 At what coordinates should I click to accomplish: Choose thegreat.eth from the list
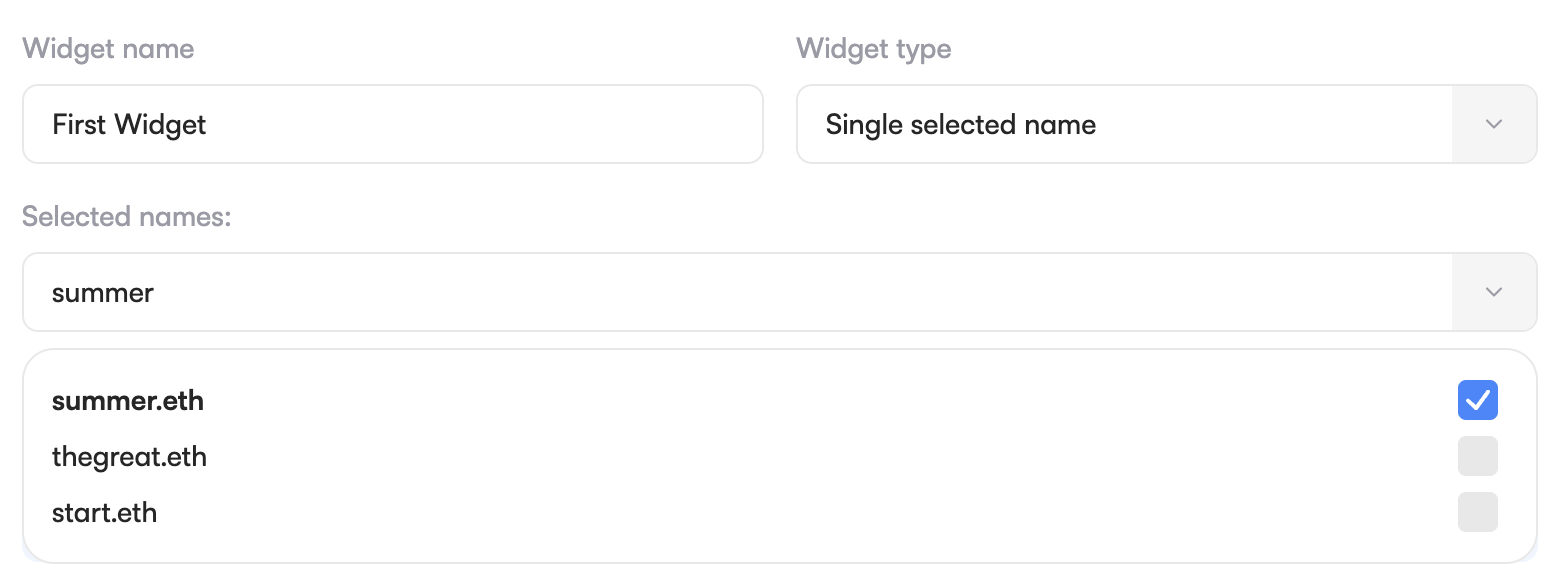click(x=700, y=457)
